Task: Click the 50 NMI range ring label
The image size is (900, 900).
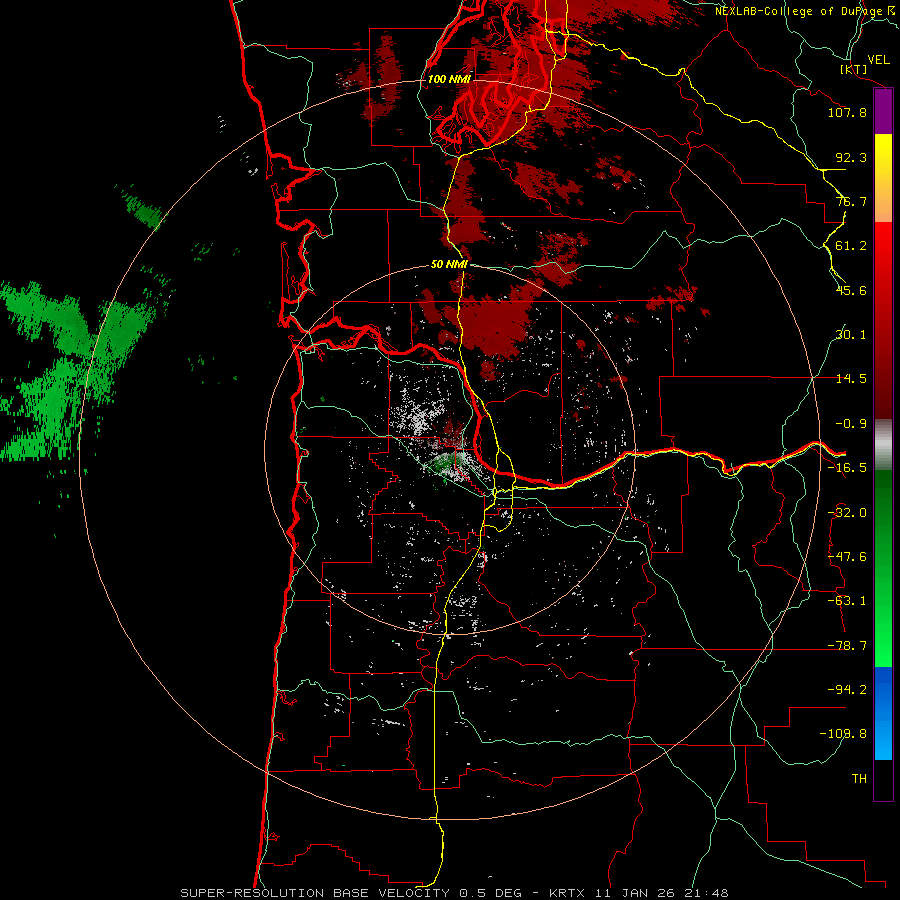Action: 449,265
